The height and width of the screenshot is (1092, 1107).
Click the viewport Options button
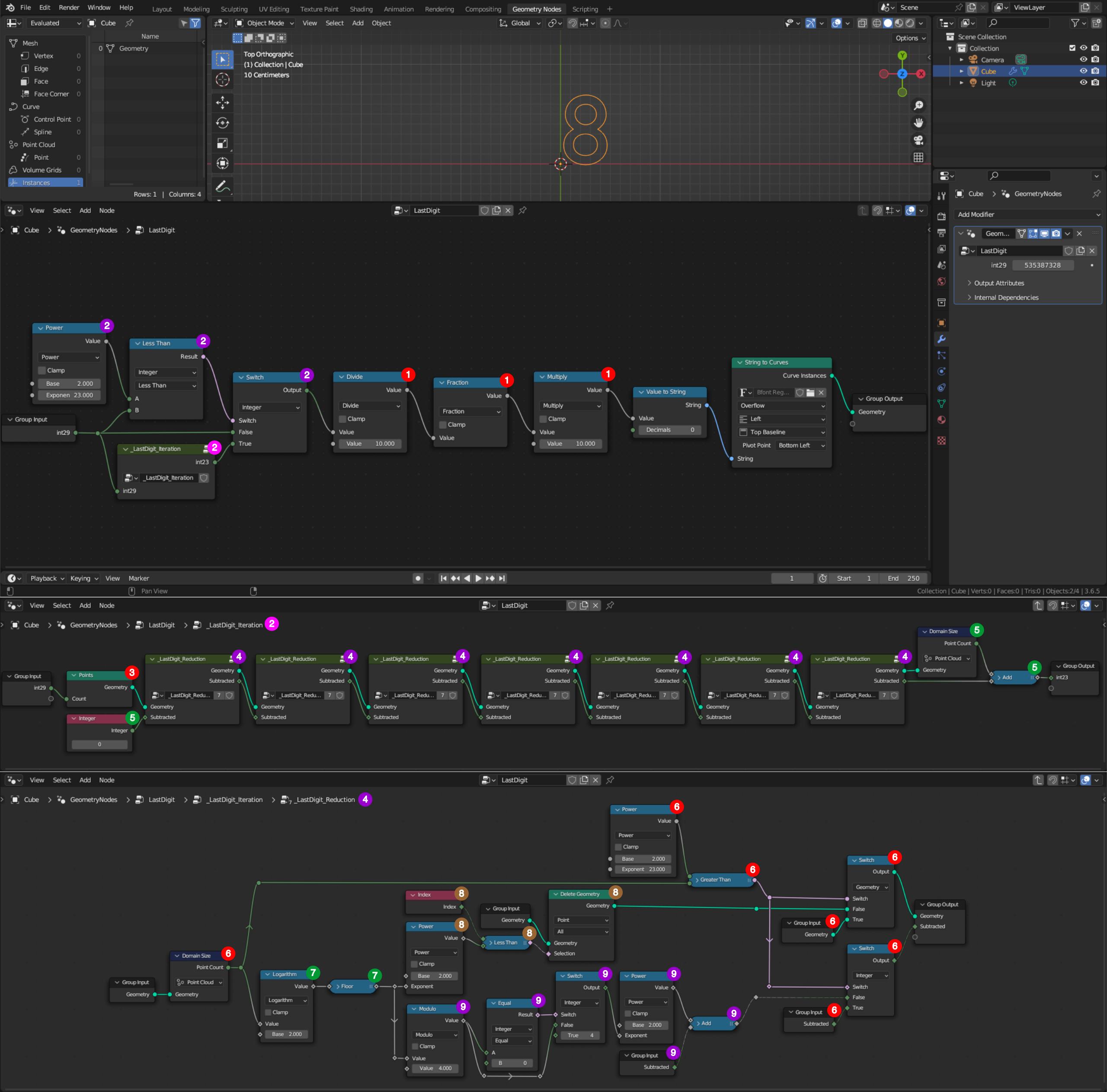[x=910, y=38]
